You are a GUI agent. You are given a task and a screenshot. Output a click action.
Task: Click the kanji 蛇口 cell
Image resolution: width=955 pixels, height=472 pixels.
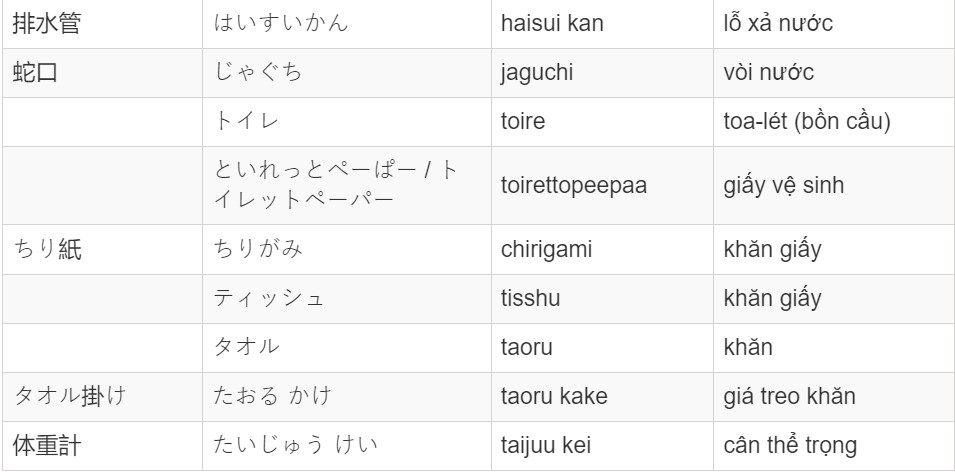[x=102, y=73]
